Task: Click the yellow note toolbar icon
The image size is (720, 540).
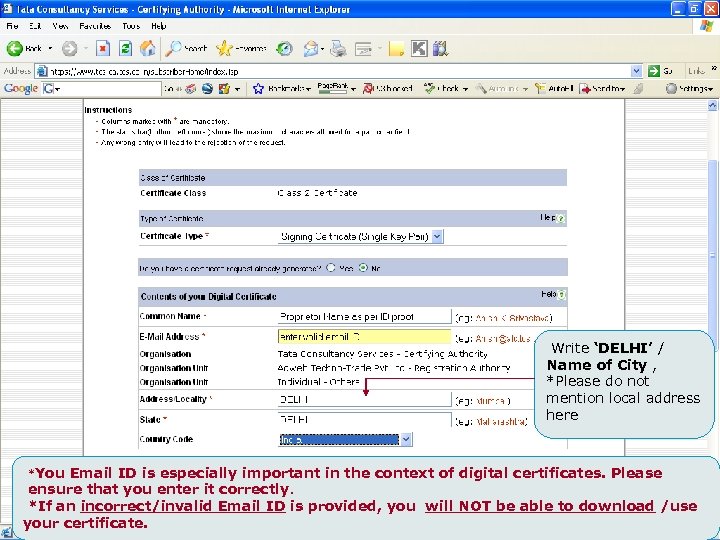Action: (396, 48)
